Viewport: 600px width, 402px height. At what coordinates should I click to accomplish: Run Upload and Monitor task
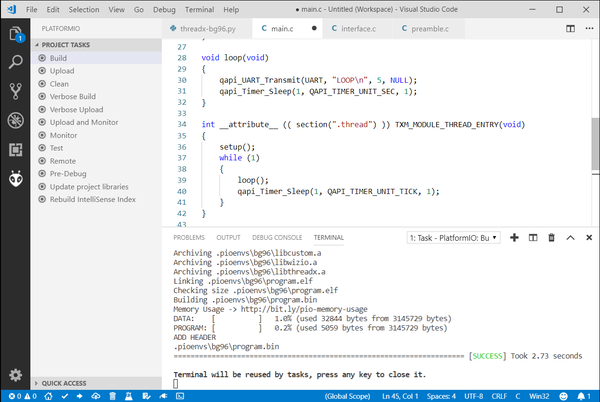(96, 122)
